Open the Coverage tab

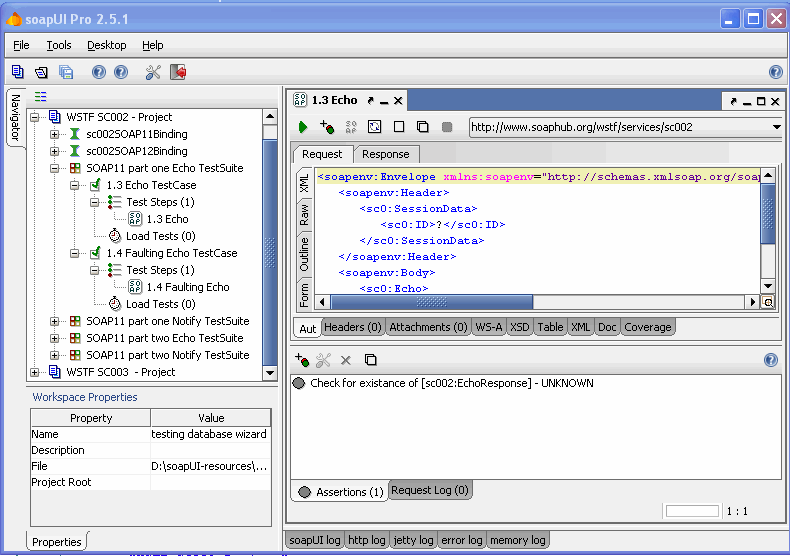(648, 327)
